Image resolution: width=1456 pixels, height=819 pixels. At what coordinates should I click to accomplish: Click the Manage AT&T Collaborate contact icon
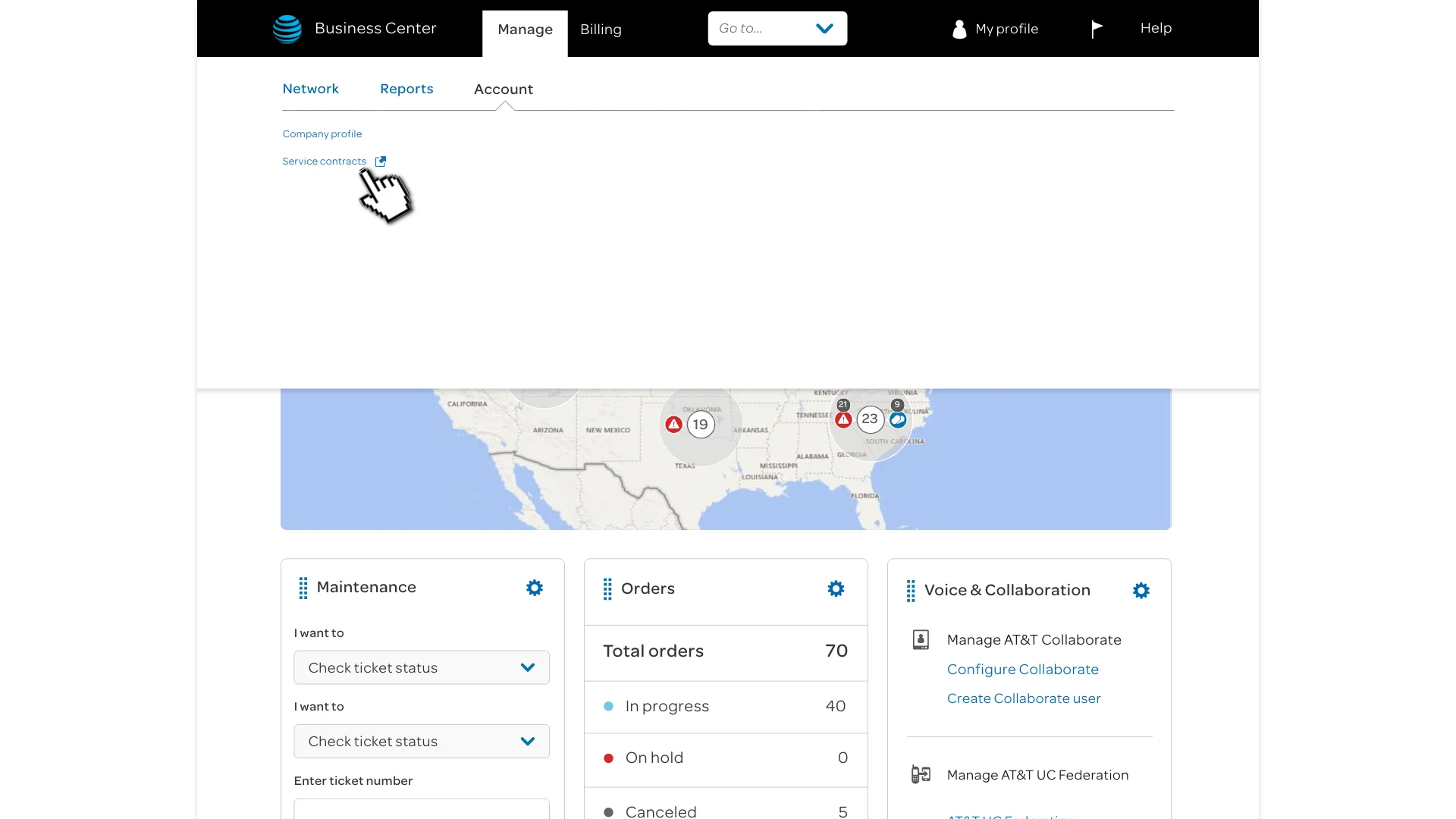click(921, 639)
